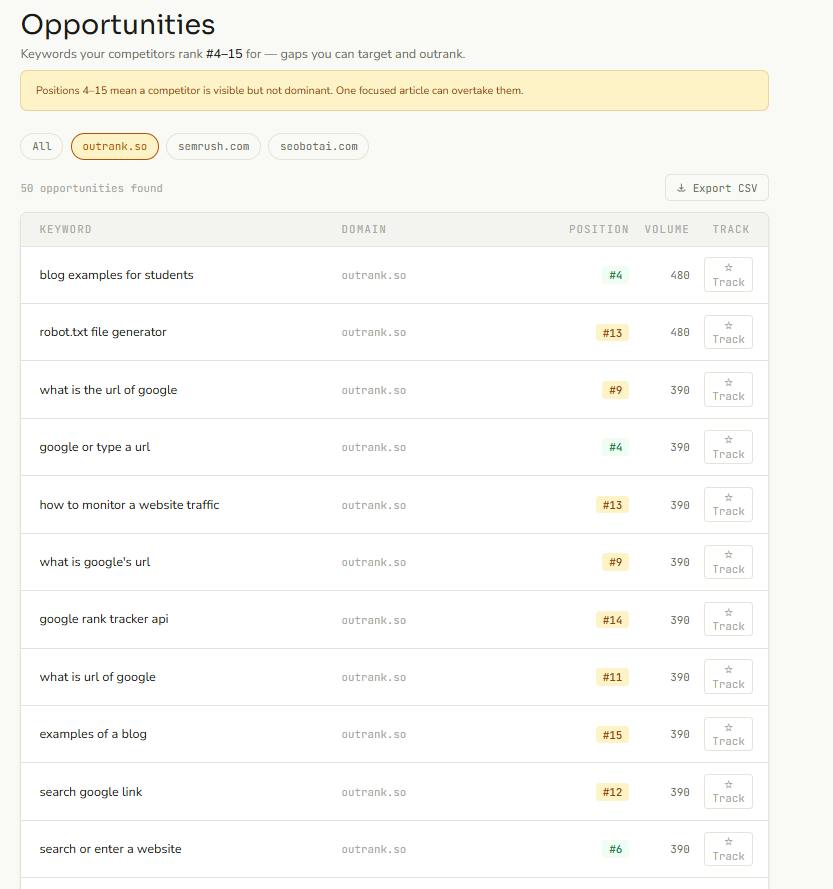Star the "what is google's url" row
The height and width of the screenshot is (889, 833).
pyautogui.click(x=728, y=562)
